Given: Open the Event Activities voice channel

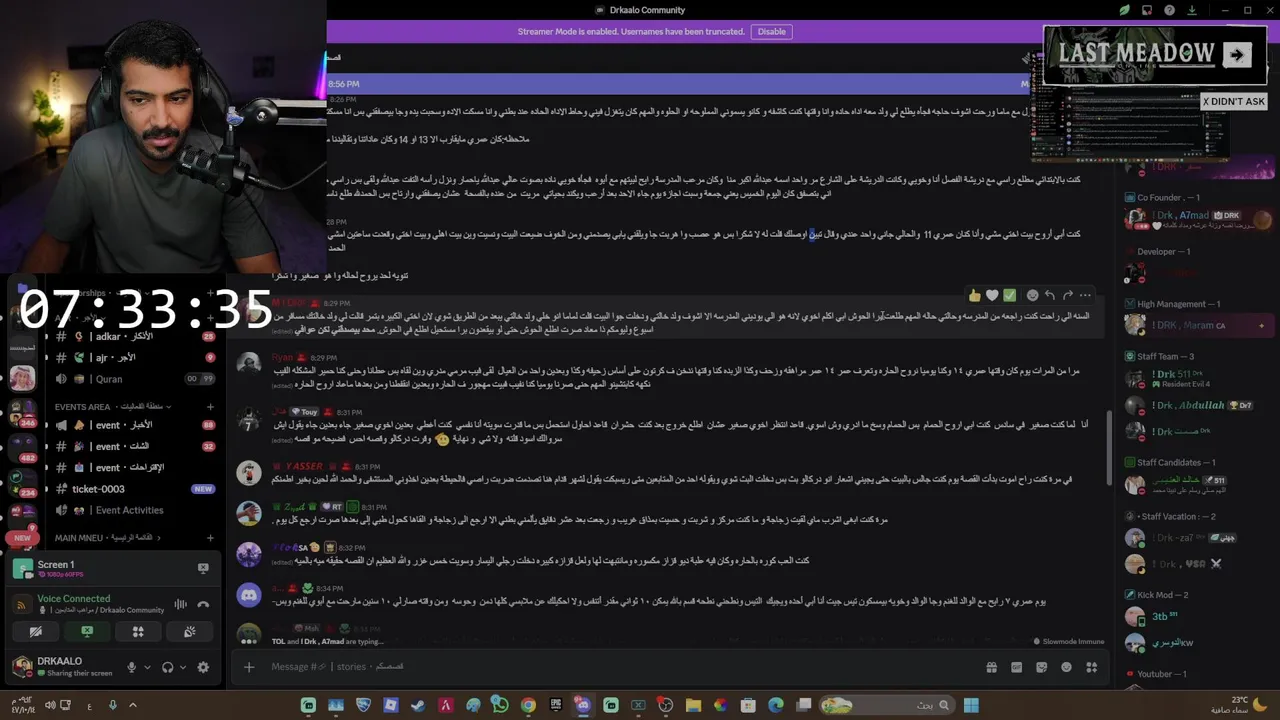Looking at the screenshot, I should [x=135, y=510].
